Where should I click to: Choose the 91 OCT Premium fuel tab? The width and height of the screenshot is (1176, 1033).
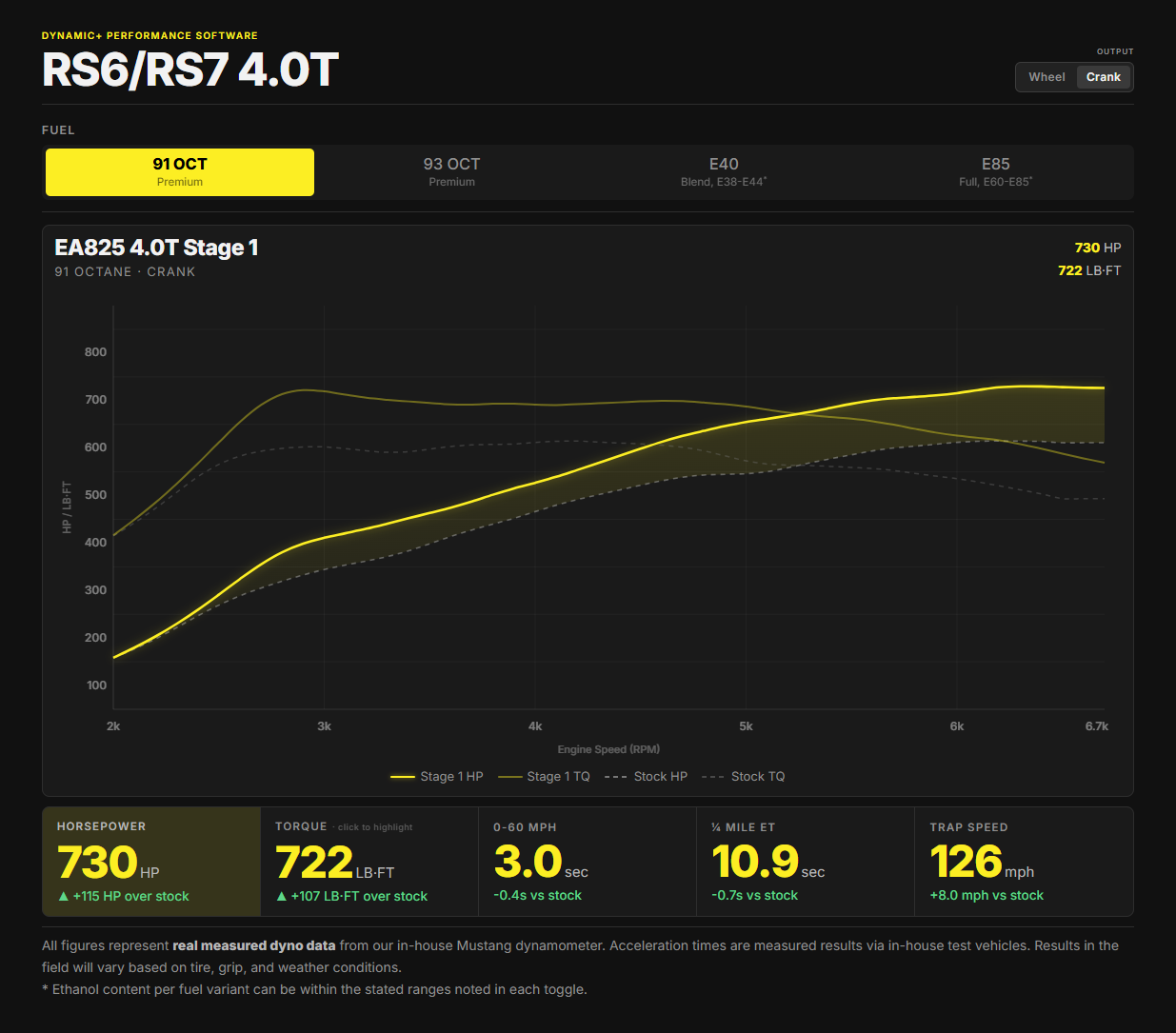point(180,172)
